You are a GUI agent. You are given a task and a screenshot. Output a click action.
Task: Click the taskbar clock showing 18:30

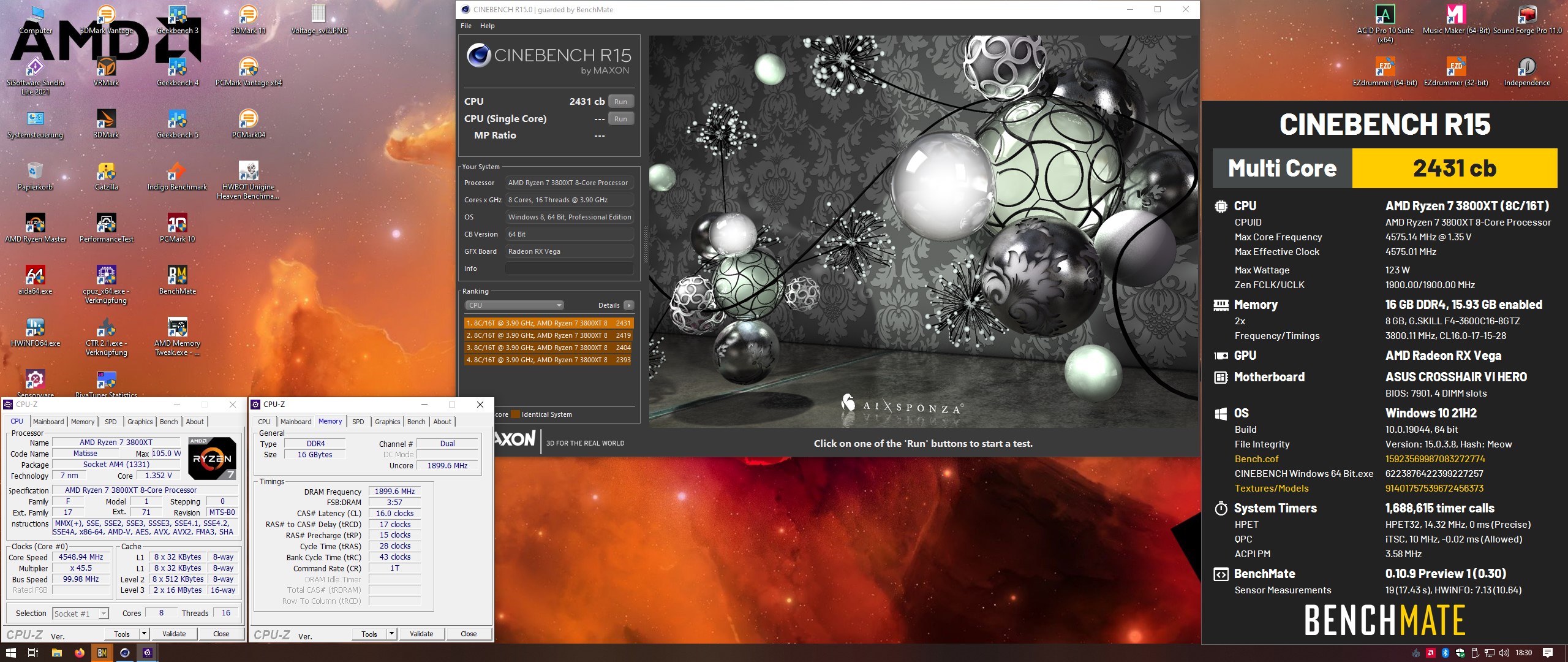(1523, 653)
